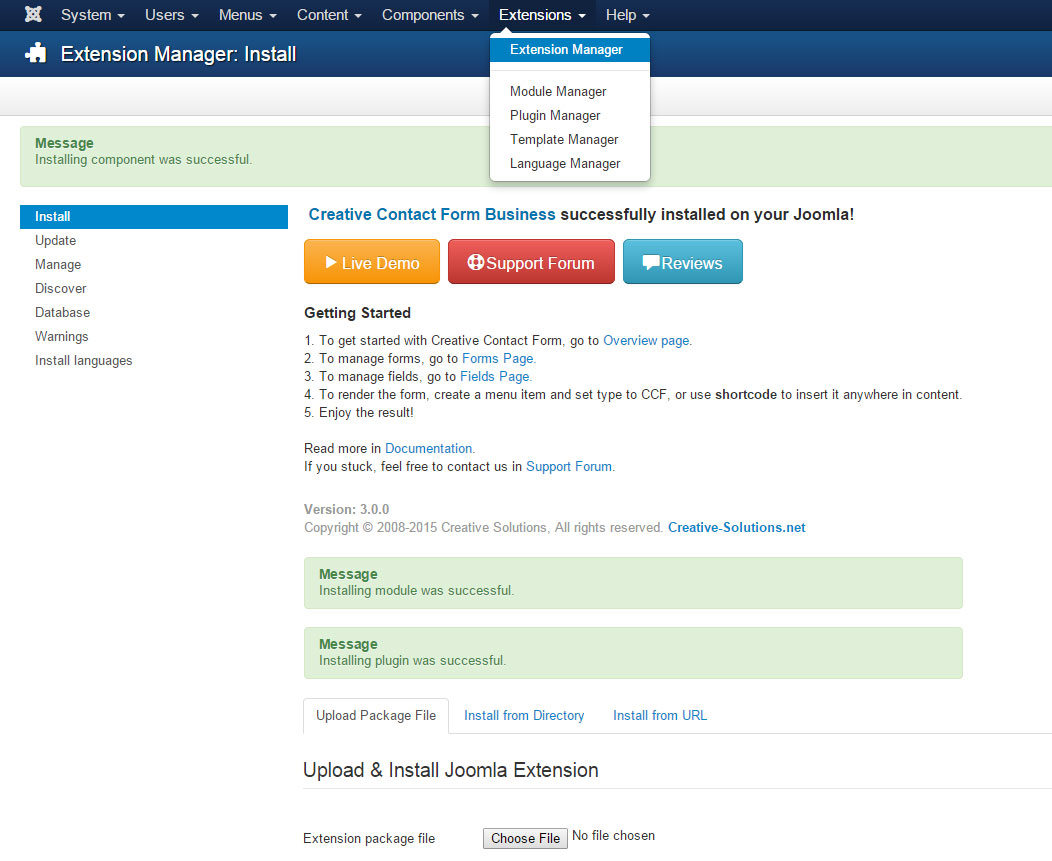Viewport: 1052px width, 861px height.
Task: Click the Joomla logo icon
Action: [33, 14]
